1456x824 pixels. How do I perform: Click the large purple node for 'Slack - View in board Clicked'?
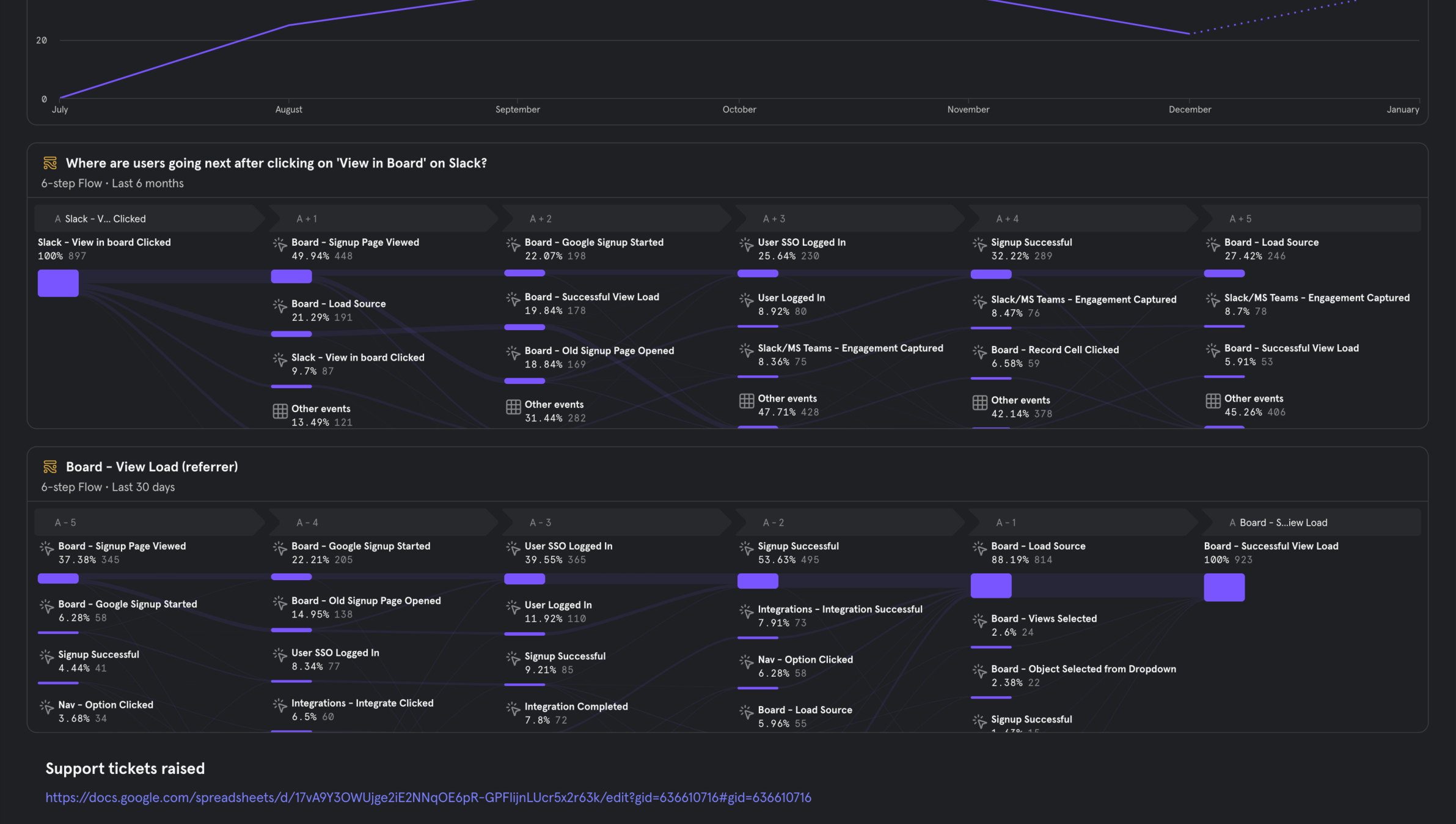pyautogui.click(x=57, y=283)
